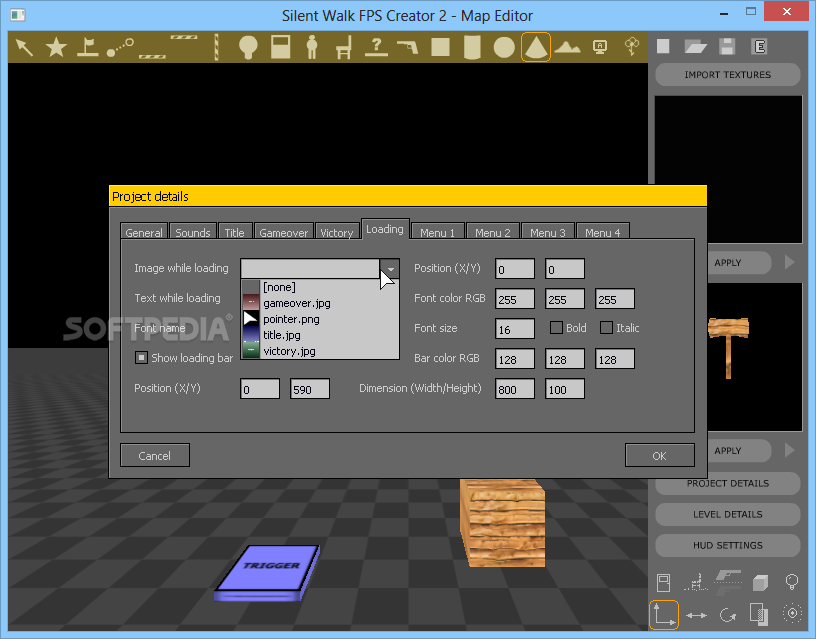The width and height of the screenshot is (816, 639).
Task: Click the first Font color RGB field
Action: 515,299
